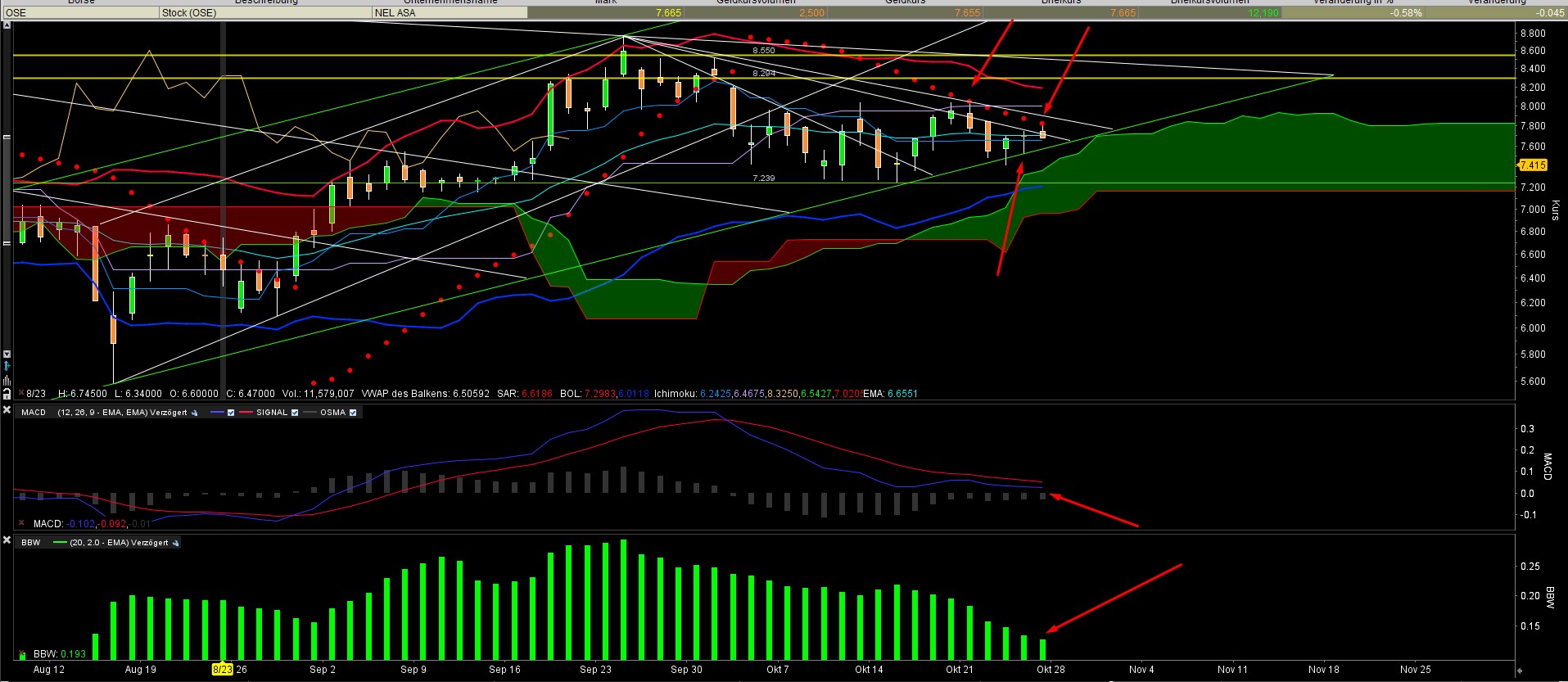This screenshot has height=682, width=1568.
Task: Click the green BBW line color swatch
Action: point(60,543)
